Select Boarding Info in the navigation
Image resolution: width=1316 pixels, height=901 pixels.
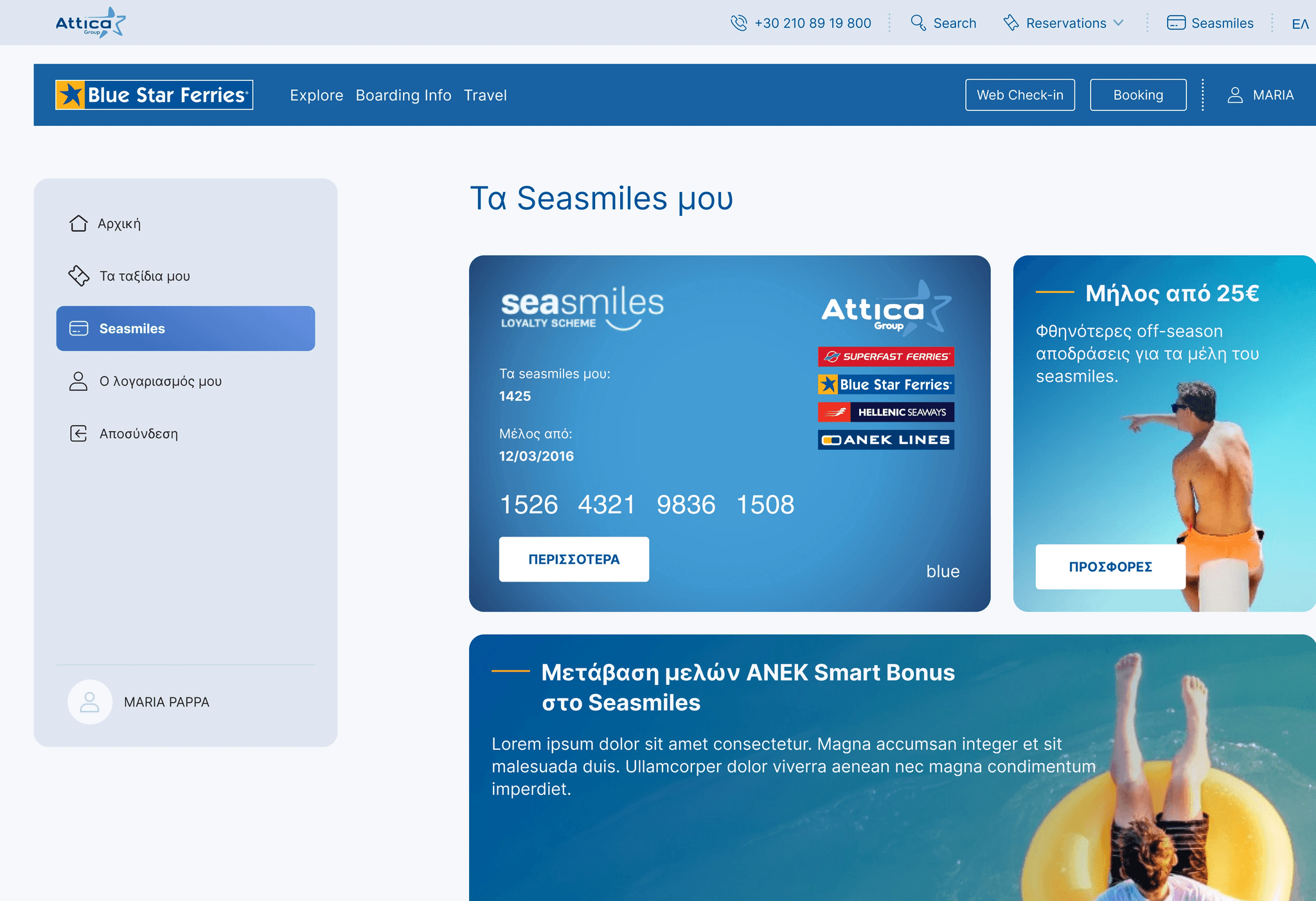tap(403, 94)
